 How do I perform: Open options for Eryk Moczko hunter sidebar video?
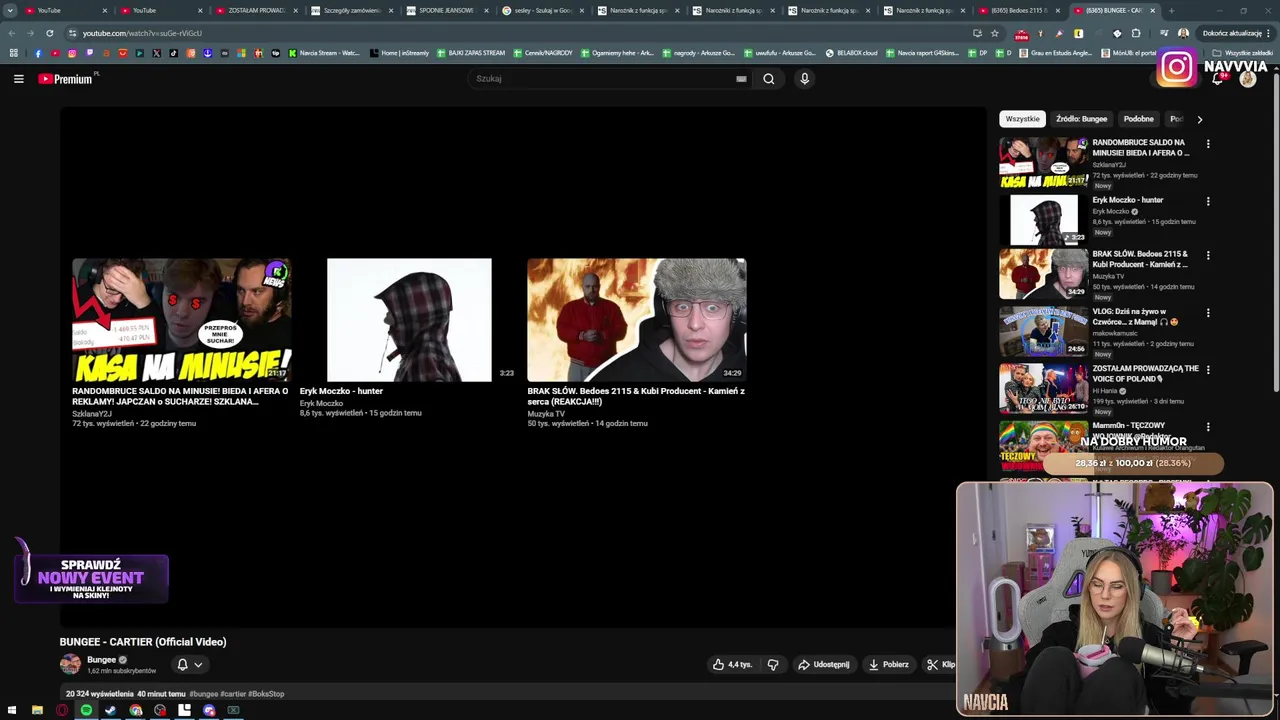[1207, 201]
